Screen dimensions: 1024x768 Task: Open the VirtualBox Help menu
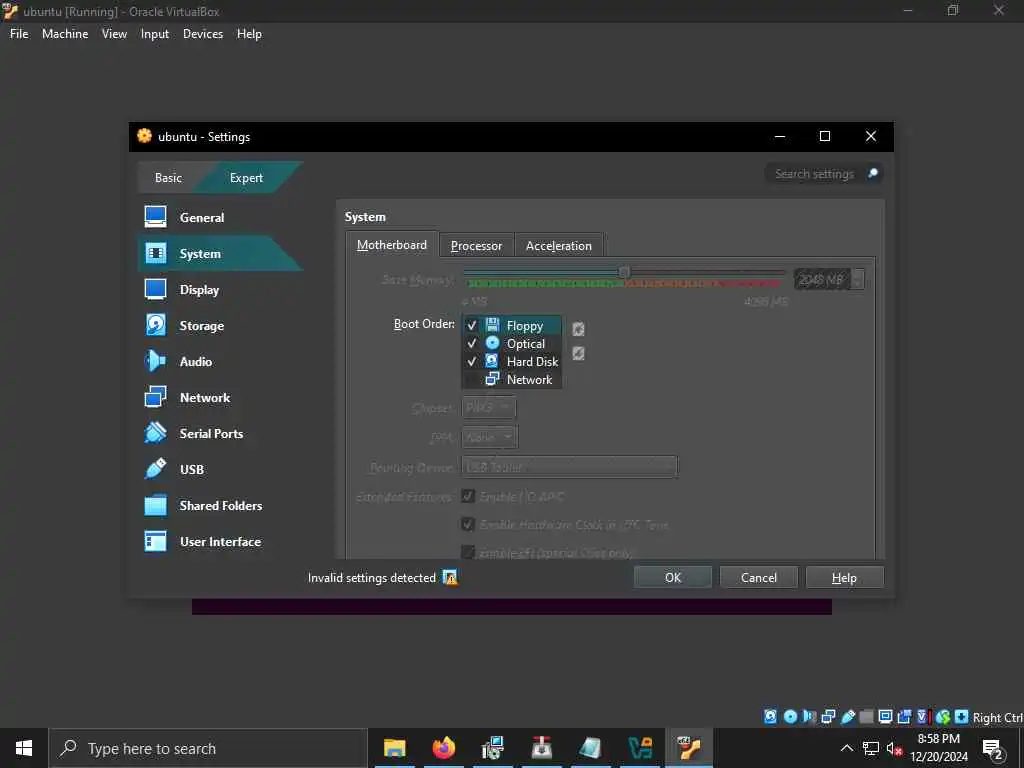[249, 34]
